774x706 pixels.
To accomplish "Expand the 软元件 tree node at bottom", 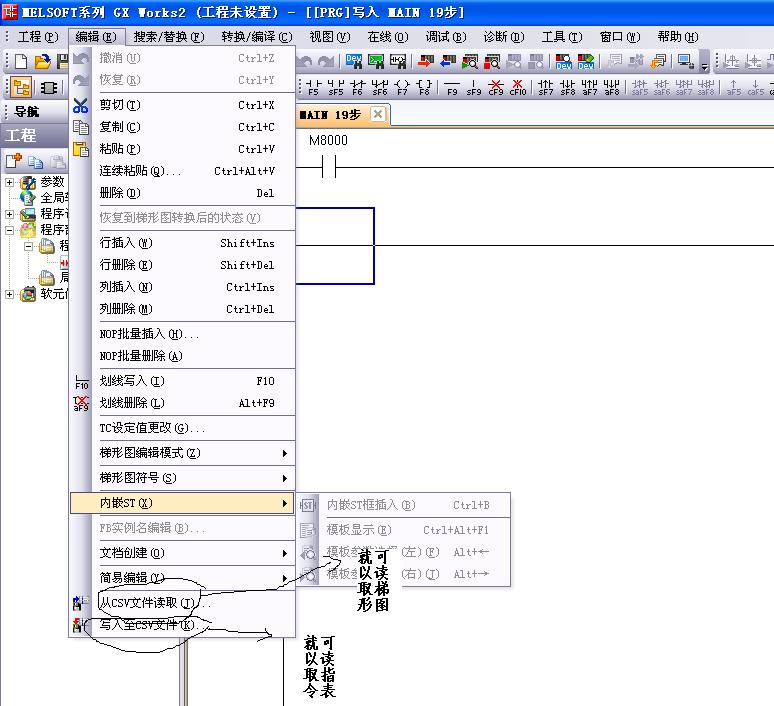I will [10, 294].
